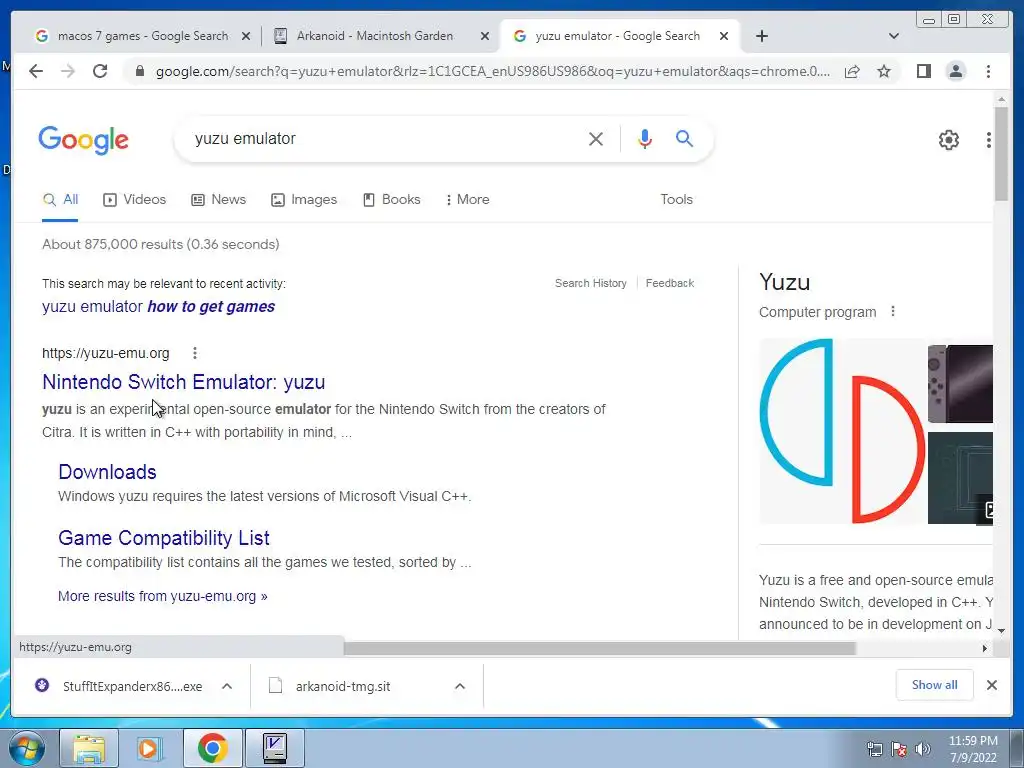
Task: Go back to the previous page
Action: 36,71
